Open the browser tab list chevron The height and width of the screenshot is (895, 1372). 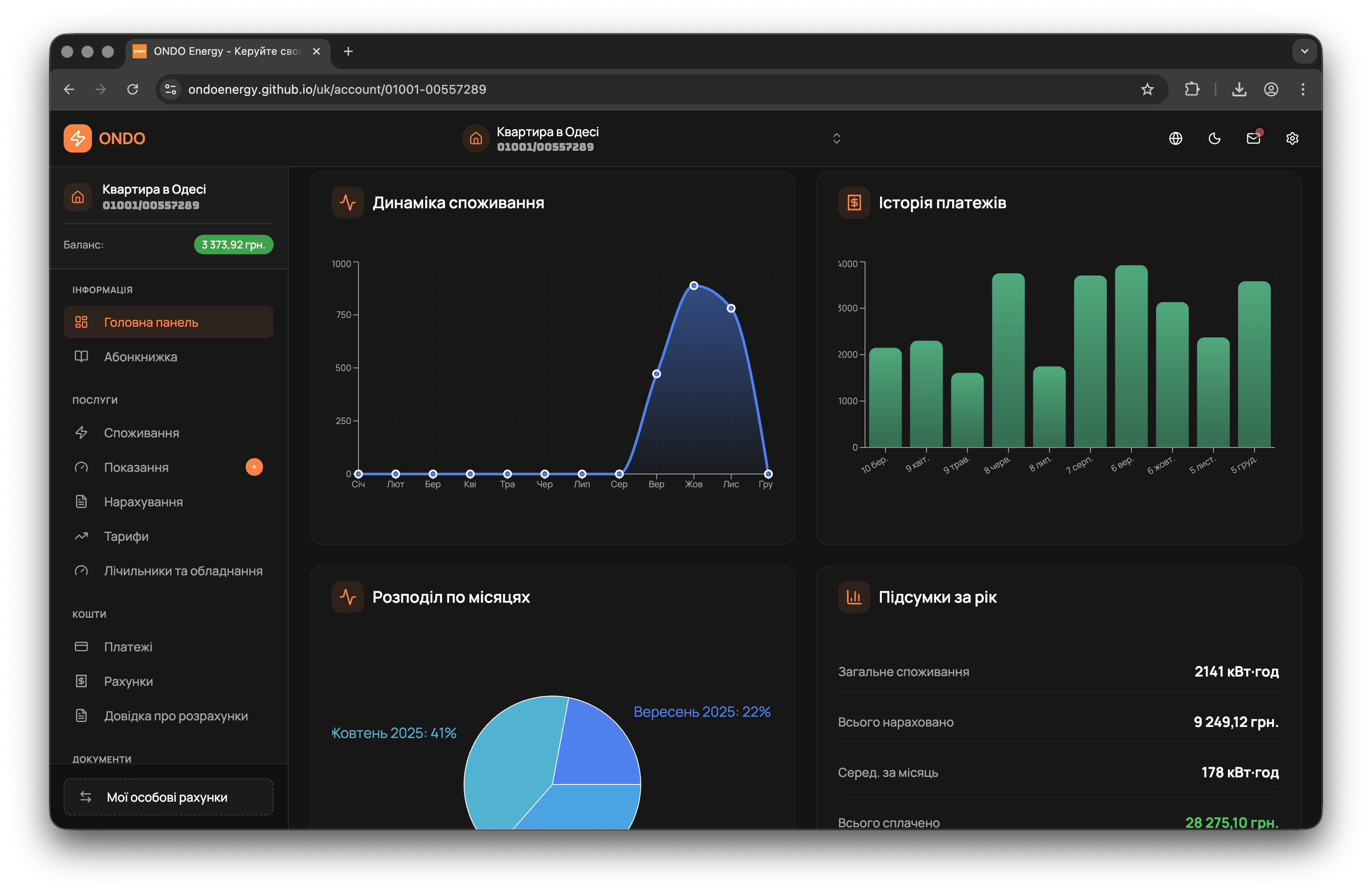[x=1304, y=51]
